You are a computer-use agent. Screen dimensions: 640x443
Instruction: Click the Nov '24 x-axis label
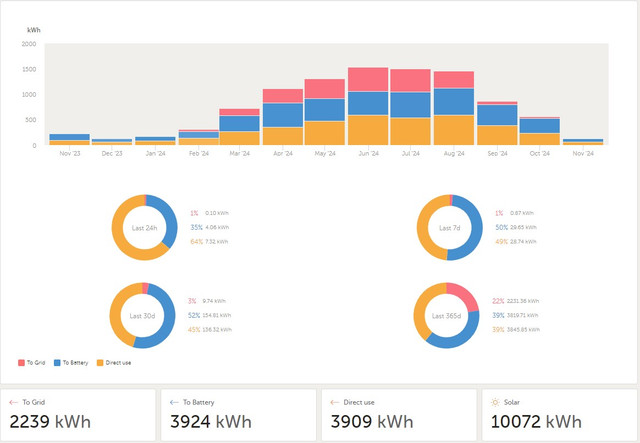coord(583,154)
